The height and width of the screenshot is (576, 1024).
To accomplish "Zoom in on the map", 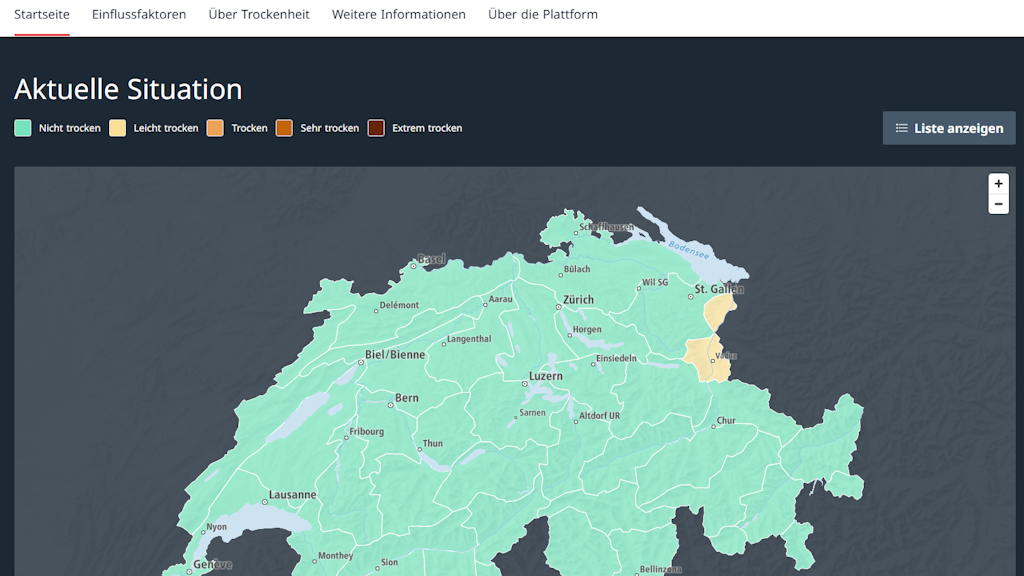I will pos(998,184).
